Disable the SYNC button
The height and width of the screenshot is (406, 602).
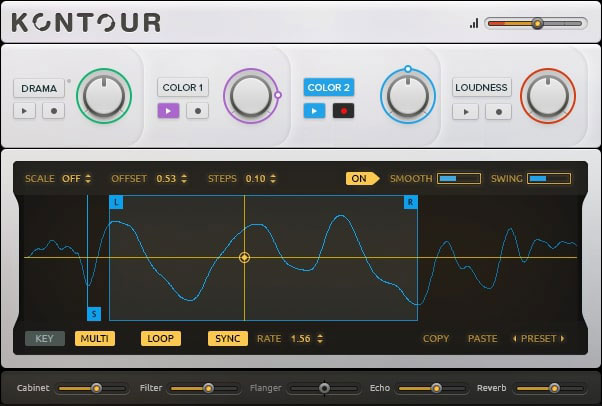228,338
